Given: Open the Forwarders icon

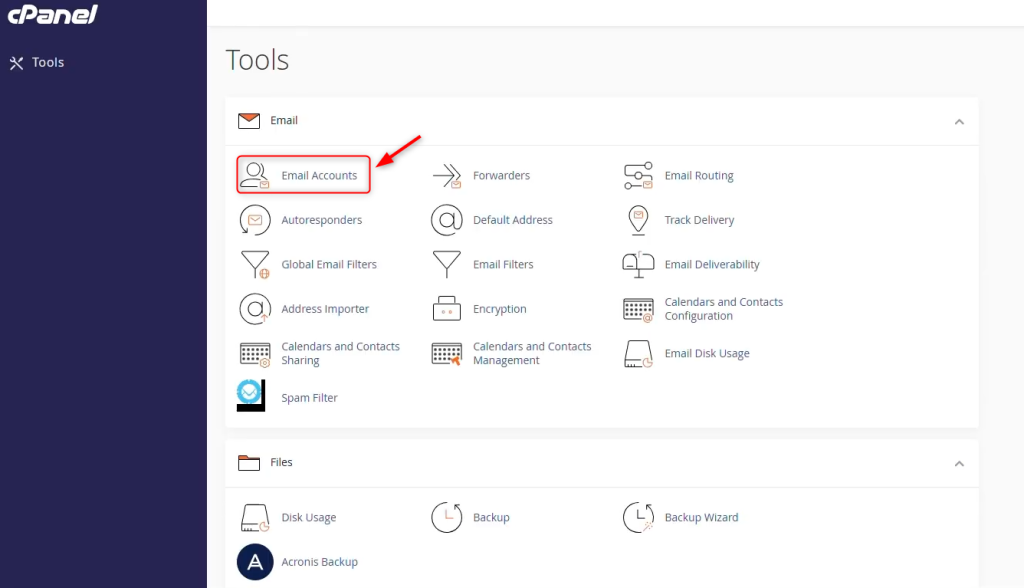Looking at the screenshot, I should pos(447,175).
